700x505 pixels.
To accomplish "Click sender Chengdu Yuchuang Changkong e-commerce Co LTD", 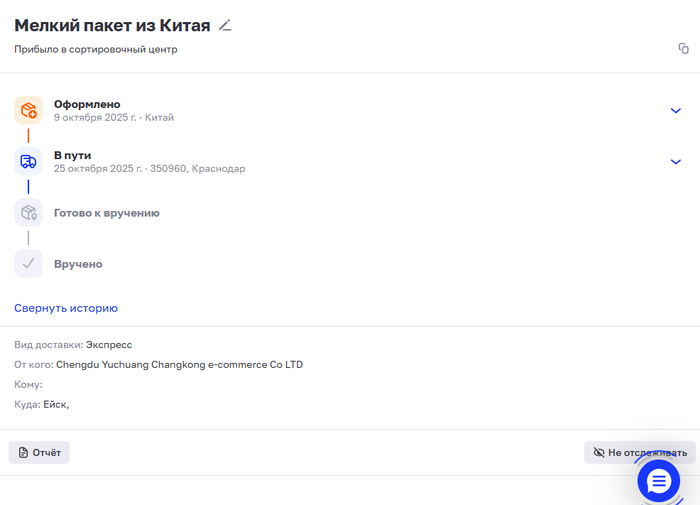I will coord(179,364).
